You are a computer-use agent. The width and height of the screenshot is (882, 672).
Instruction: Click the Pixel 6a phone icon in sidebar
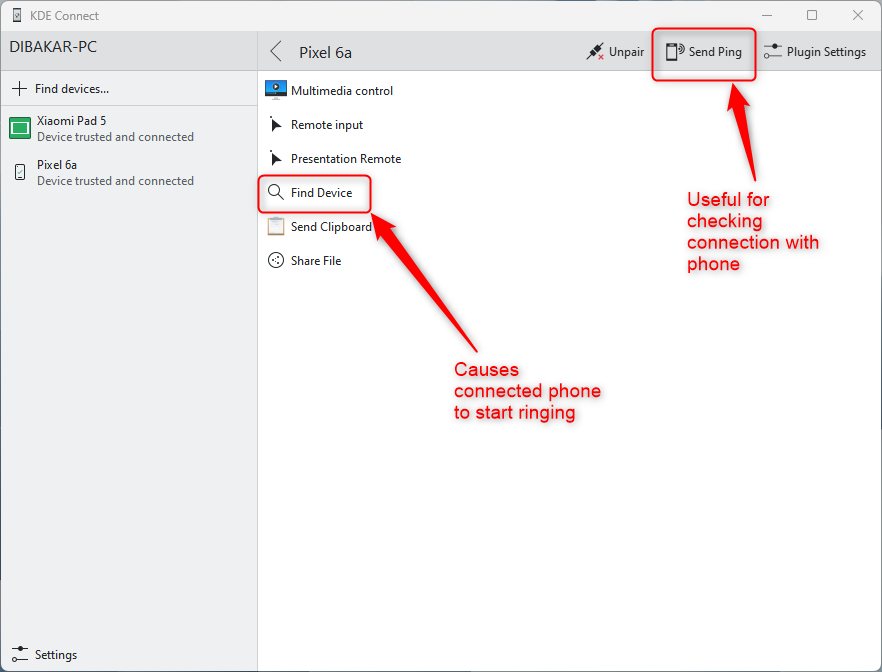[20, 172]
